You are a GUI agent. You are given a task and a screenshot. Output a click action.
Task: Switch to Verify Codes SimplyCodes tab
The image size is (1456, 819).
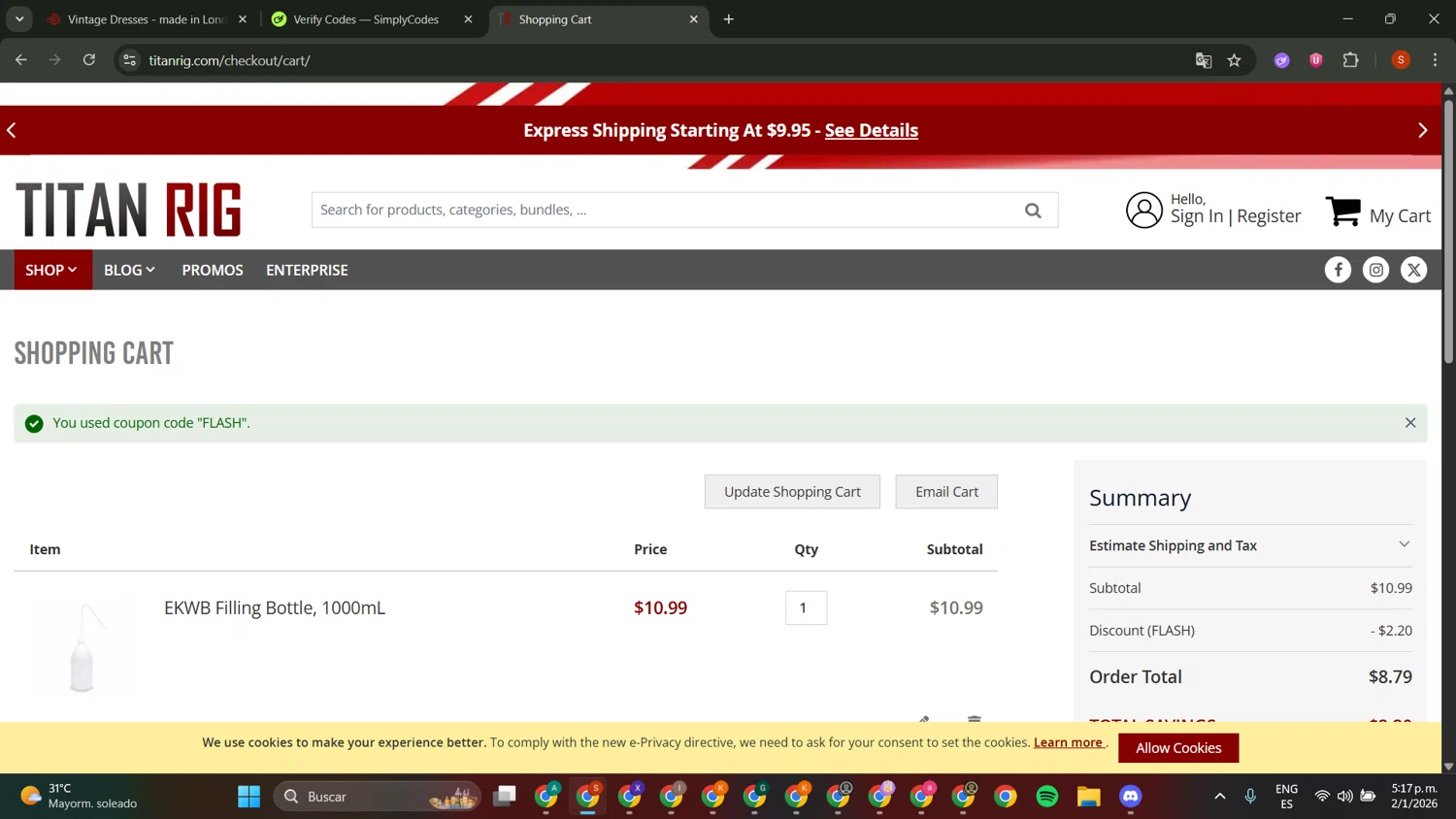click(366, 19)
